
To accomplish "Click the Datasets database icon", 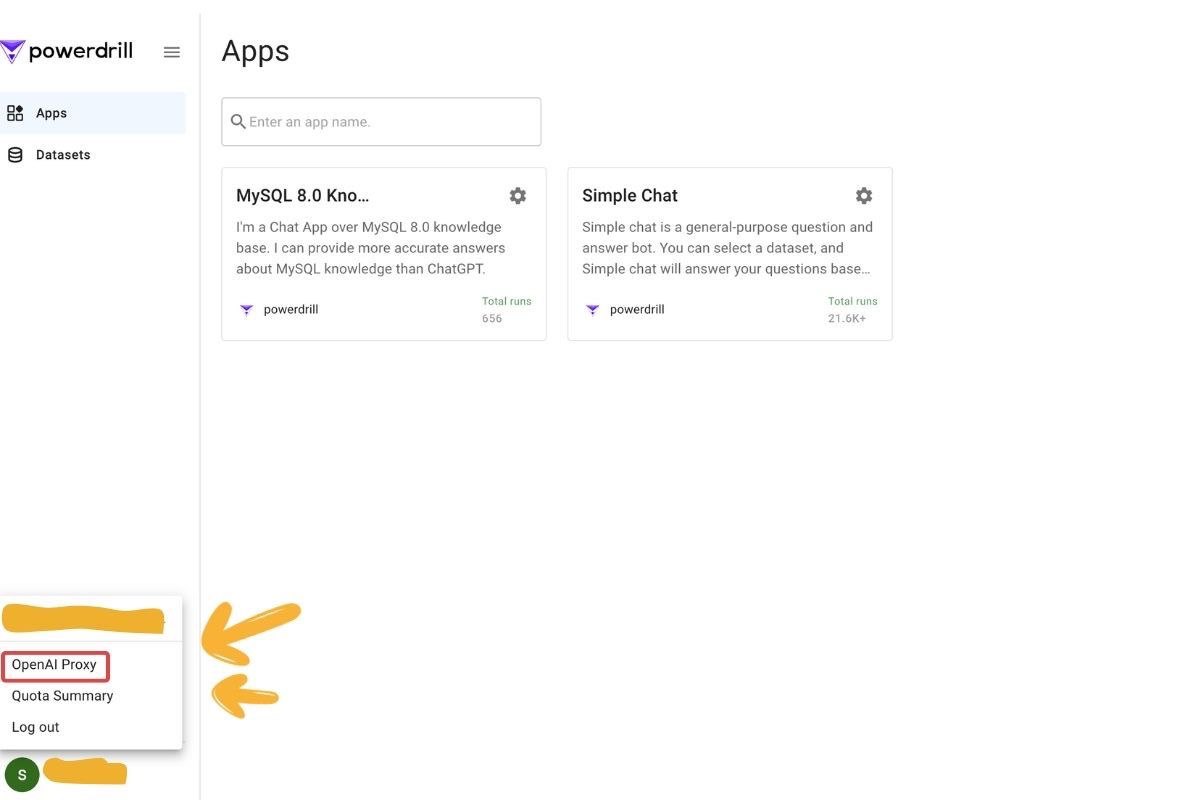I will 15,155.
